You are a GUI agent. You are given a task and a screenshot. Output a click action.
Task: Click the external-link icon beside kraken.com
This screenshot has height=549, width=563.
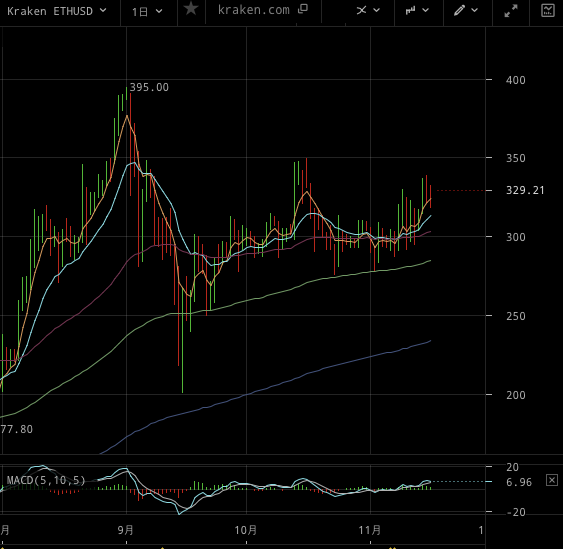coord(303,9)
